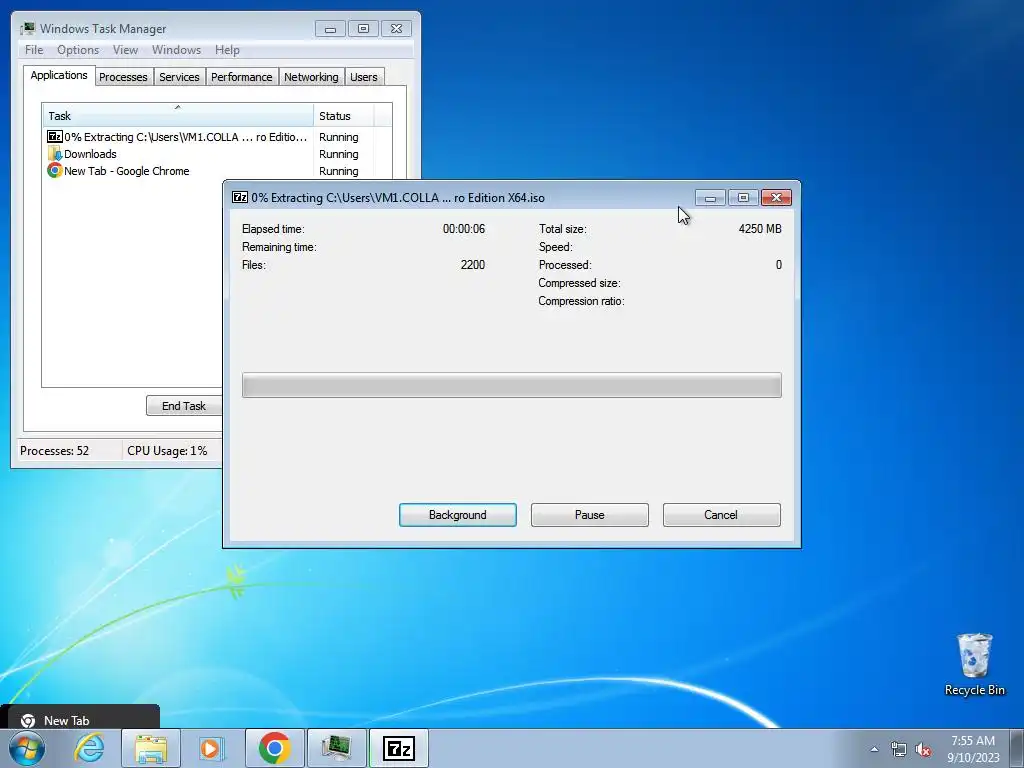1024x768 pixels.
Task: Open Windows Explorer from the taskbar
Action: click(151, 748)
